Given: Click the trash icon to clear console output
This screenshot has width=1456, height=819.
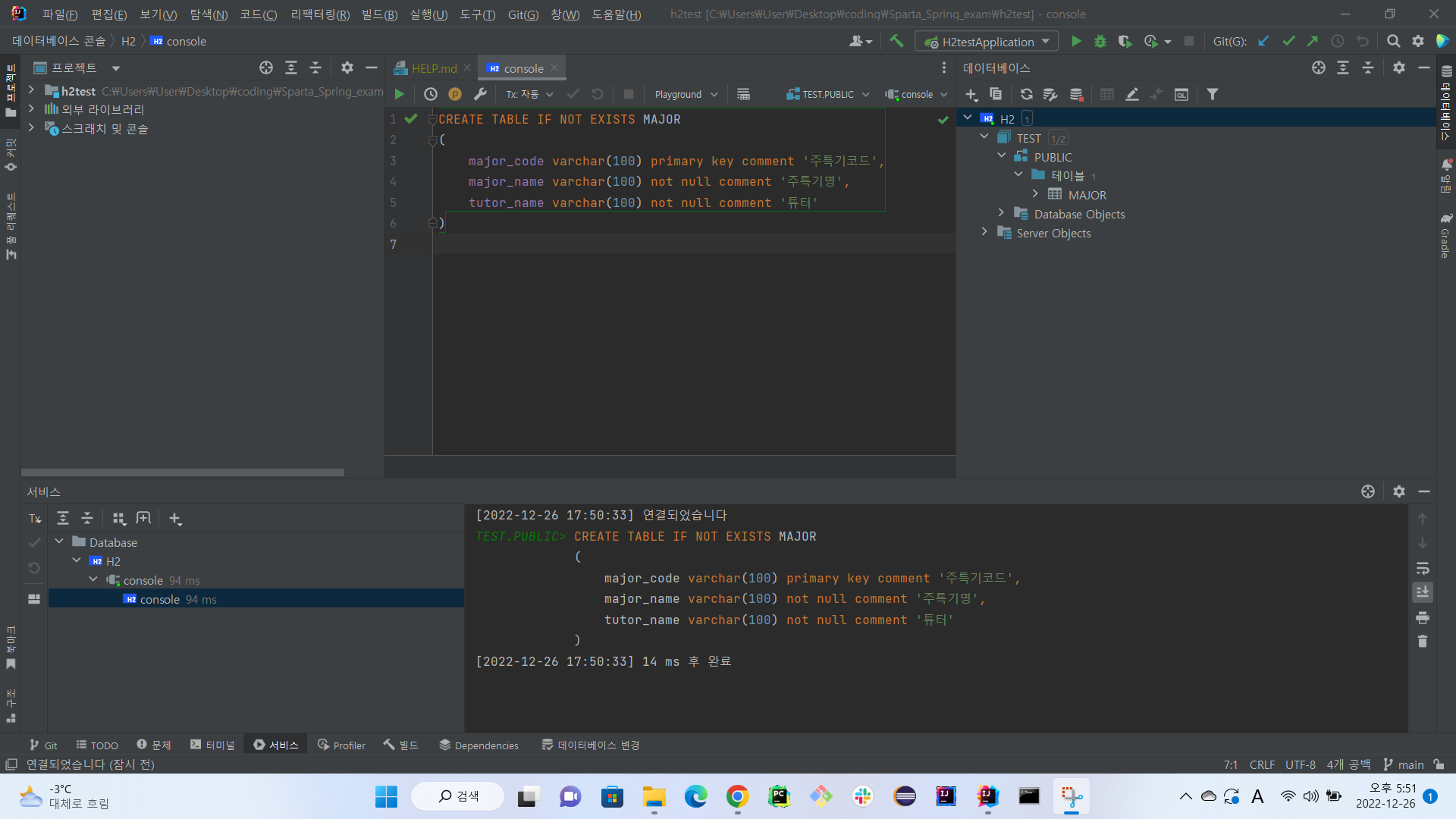Looking at the screenshot, I should coord(1423,642).
